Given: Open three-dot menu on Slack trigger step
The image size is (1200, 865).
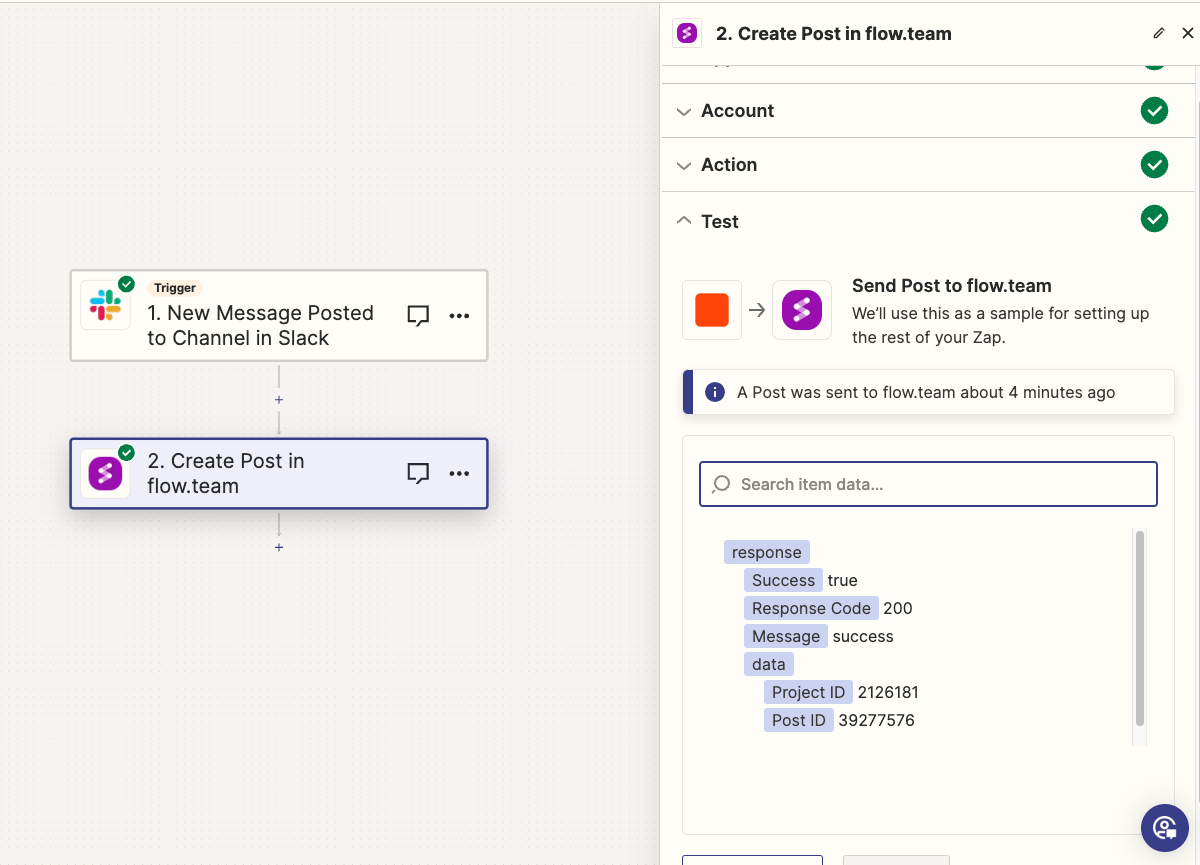Looking at the screenshot, I should 459,315.
